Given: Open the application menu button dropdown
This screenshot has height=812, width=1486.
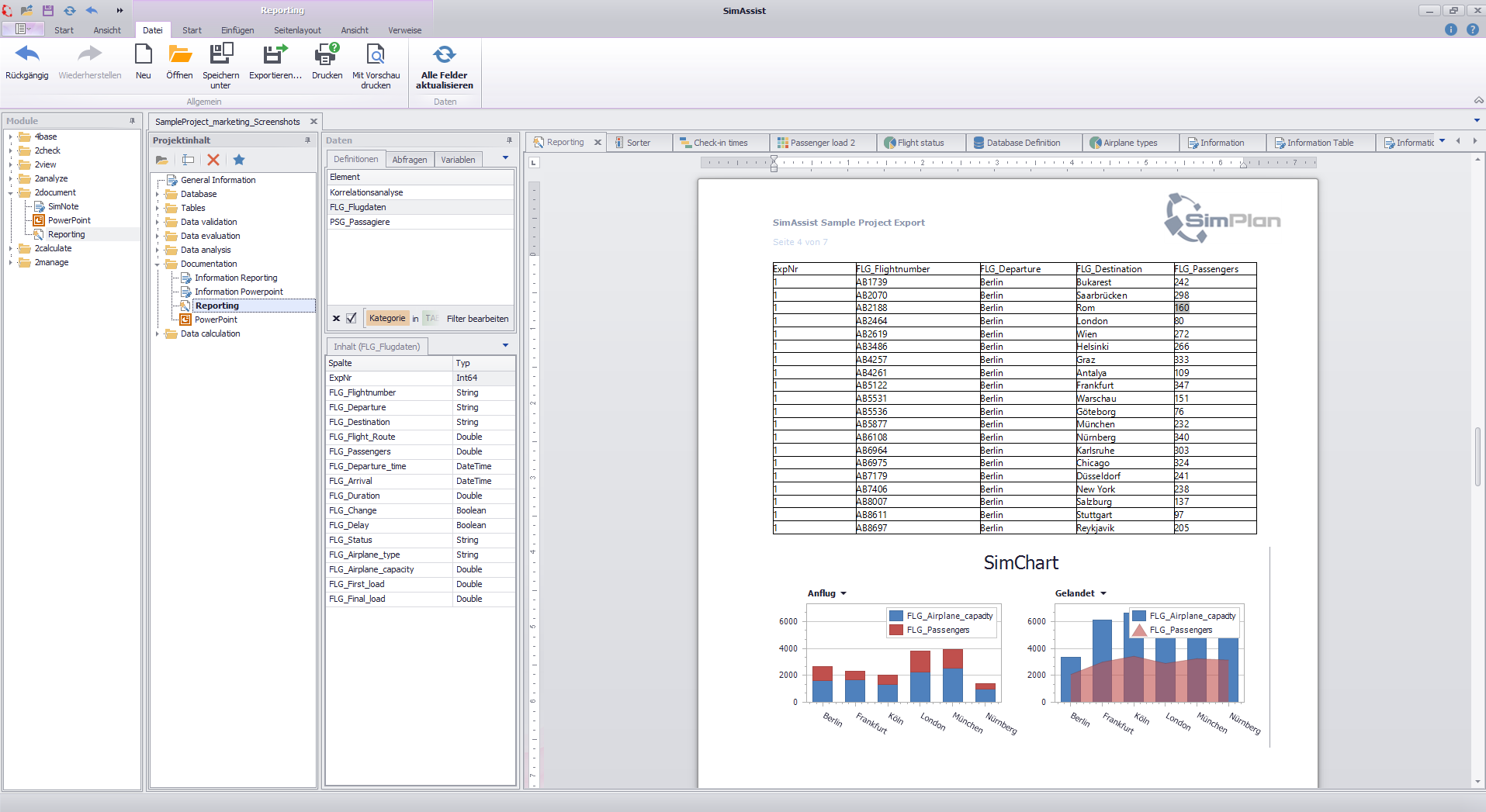Looking at the screenshot, I should pos(23,29).
